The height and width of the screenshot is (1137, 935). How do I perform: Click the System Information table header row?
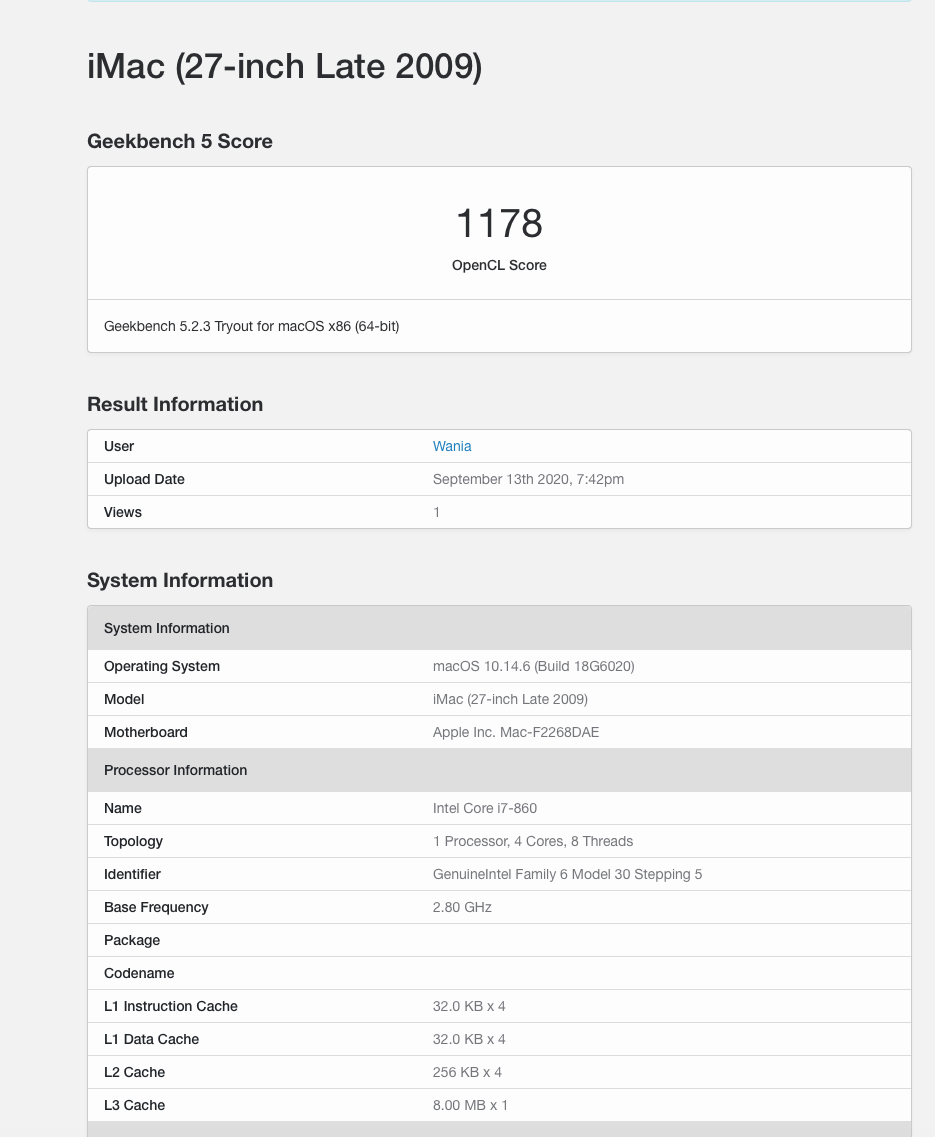[499, 628]
